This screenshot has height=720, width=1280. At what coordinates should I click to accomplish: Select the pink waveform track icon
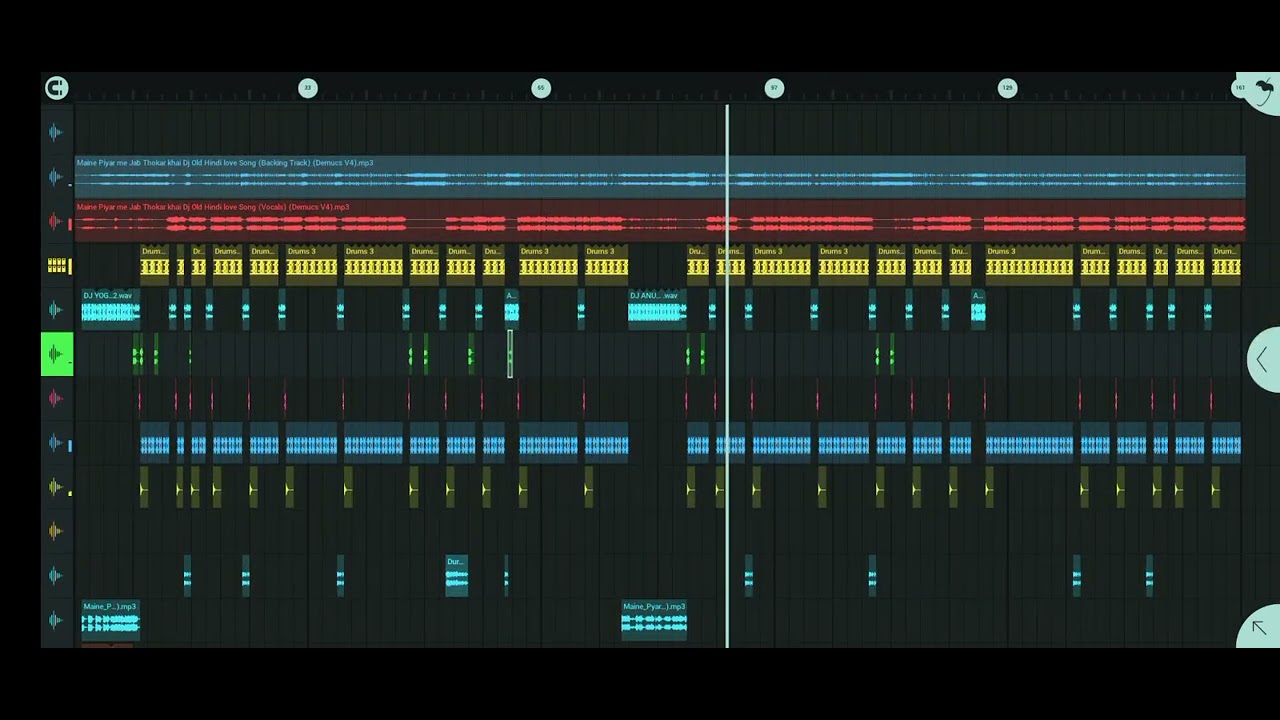(x=56, y=398)
